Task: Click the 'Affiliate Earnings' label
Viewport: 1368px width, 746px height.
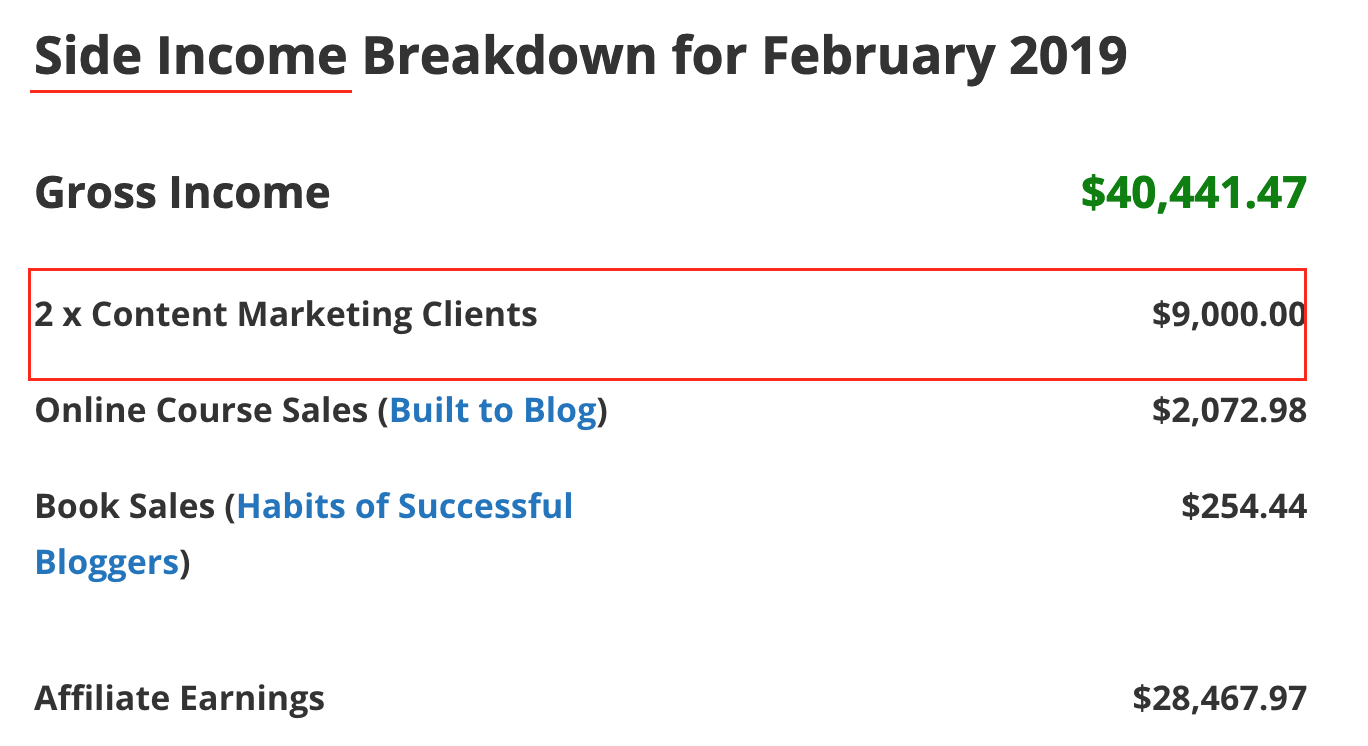Action: [x=180, y=698]
